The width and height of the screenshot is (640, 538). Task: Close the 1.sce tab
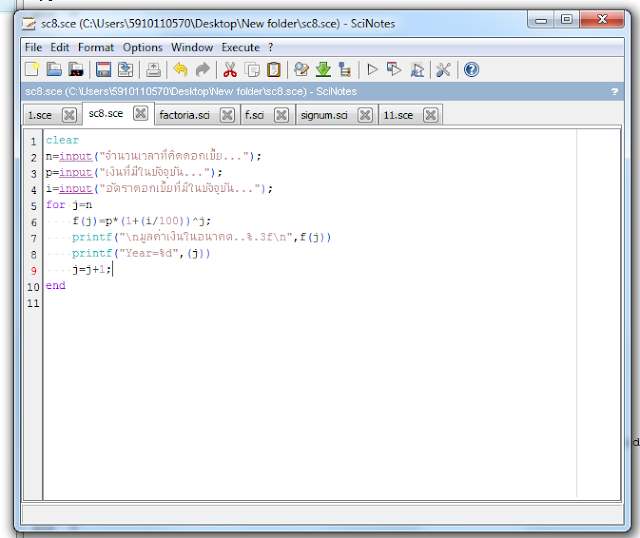pyautogui.click(x=69, y=115)
